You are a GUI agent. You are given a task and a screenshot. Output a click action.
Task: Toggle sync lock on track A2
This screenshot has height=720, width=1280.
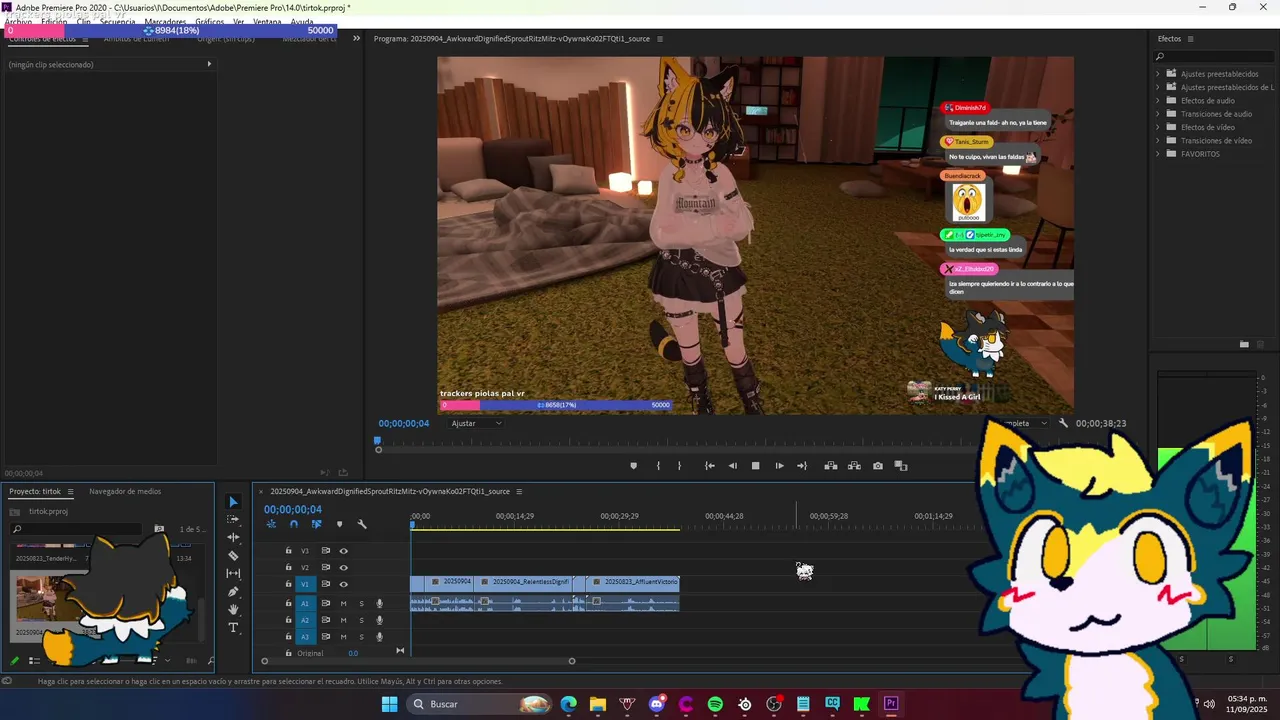click(x=325, y=620)
